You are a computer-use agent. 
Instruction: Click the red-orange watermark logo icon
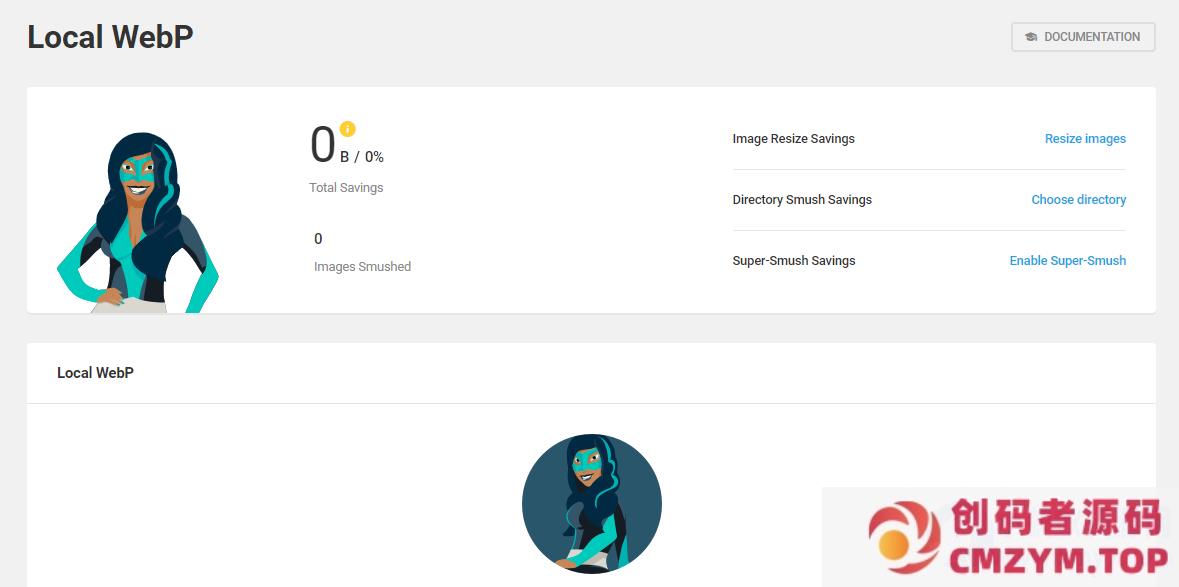[x=903, y=538]
